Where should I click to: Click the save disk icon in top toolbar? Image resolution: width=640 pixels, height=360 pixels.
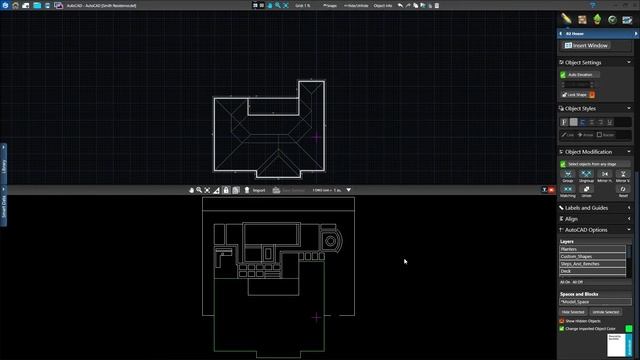(x=47, y=5)
